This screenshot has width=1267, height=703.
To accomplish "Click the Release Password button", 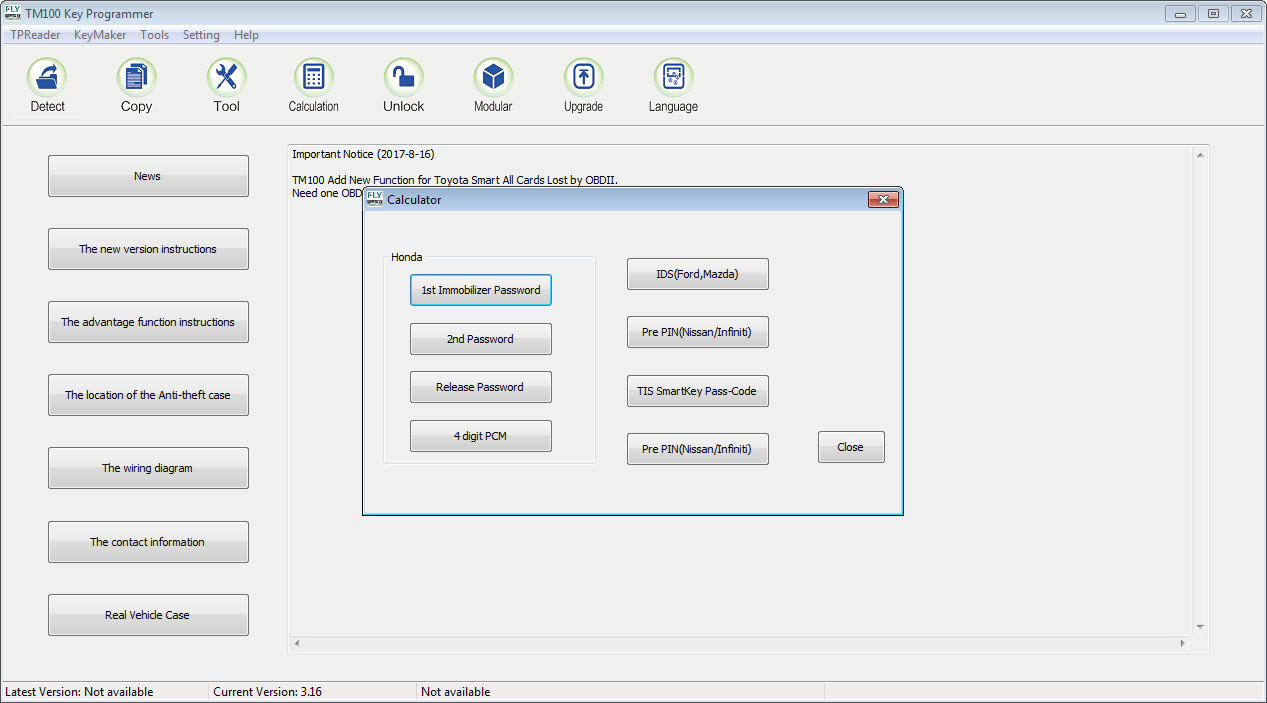I will [481, 387].
